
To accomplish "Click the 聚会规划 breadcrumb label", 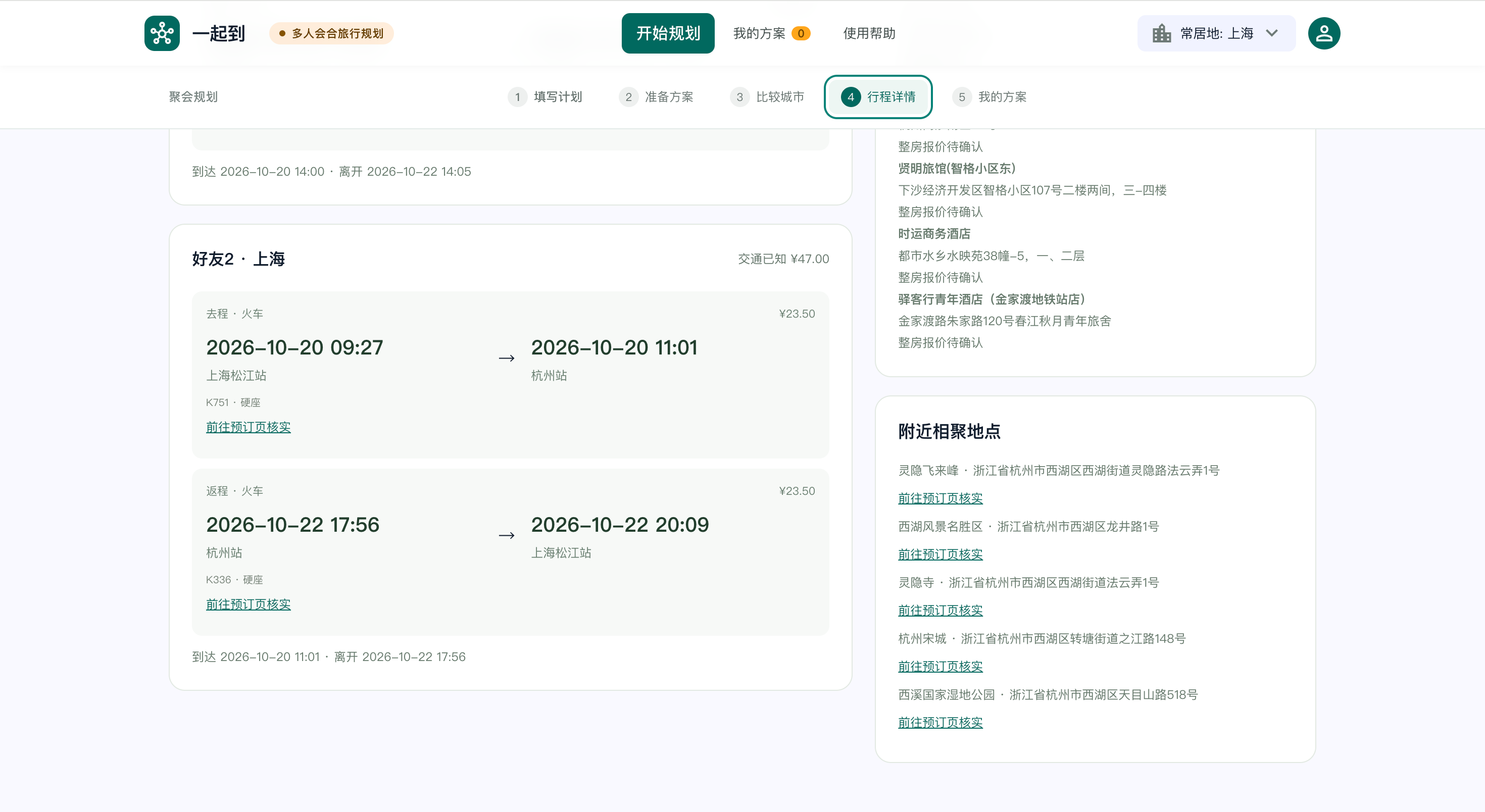I will pos(193,97).
